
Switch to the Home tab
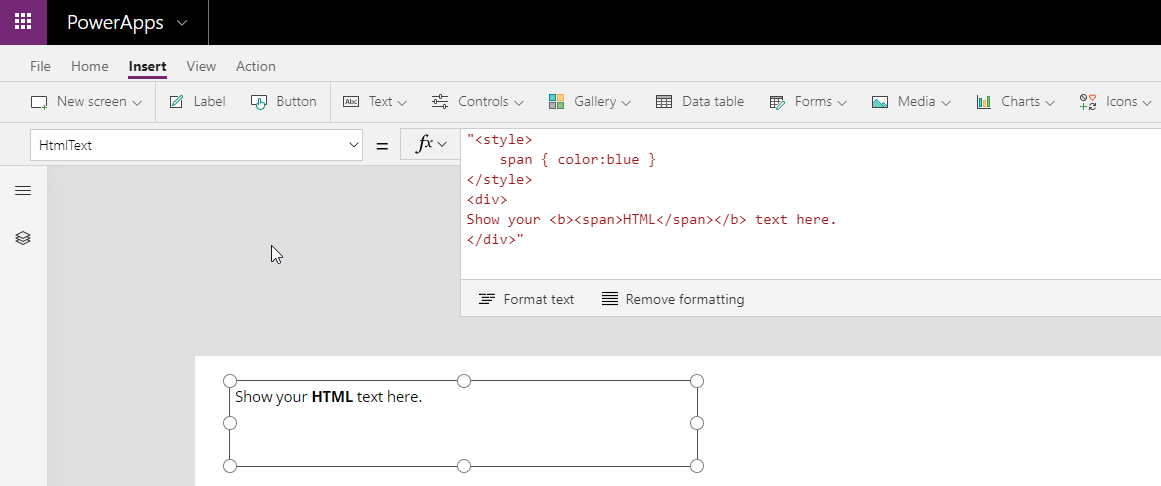(89, 66)
